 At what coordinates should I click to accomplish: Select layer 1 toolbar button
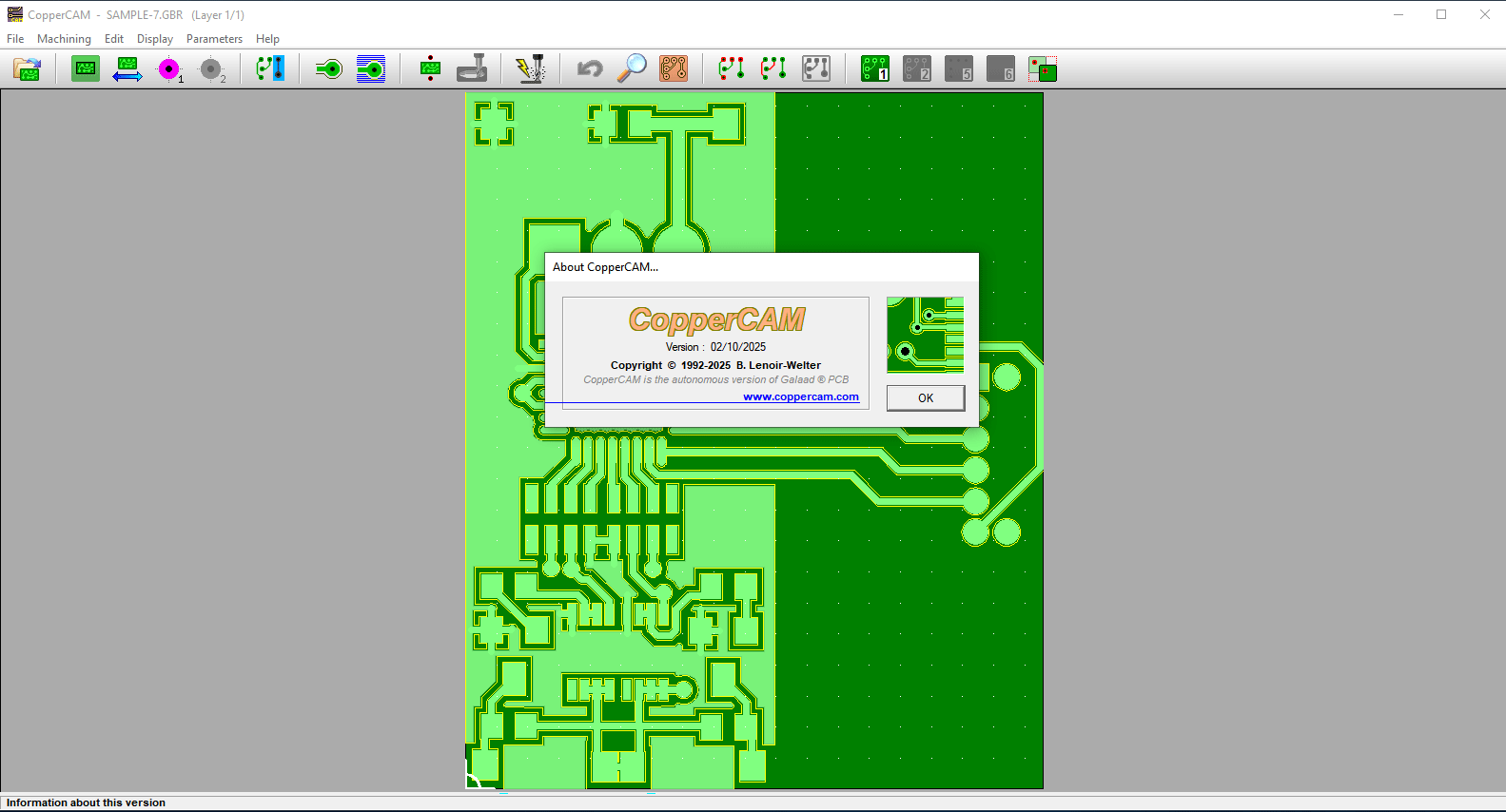875,69
